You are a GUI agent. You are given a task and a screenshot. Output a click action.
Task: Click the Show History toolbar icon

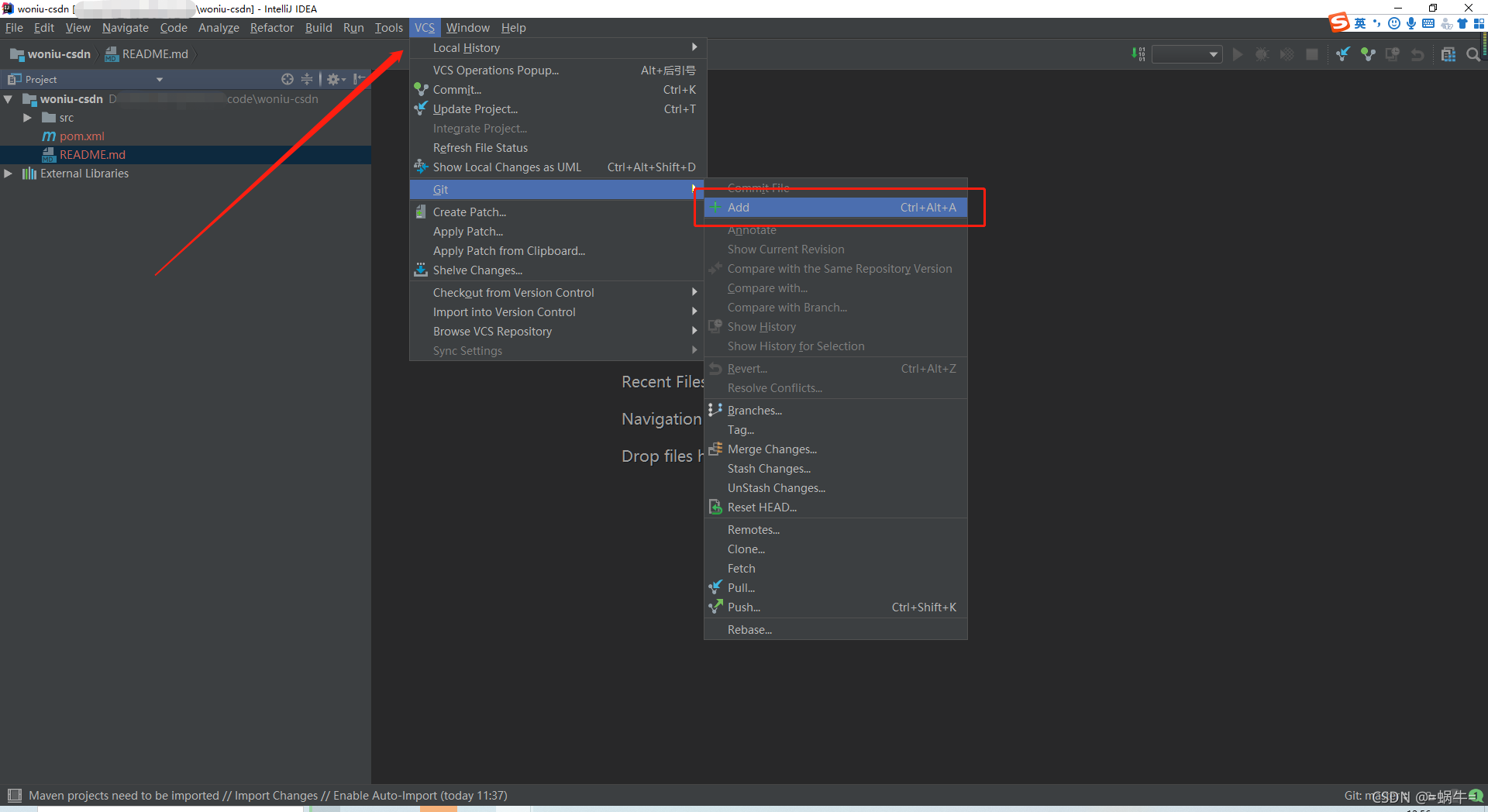pyautogui.click(x=1393, y=54)
